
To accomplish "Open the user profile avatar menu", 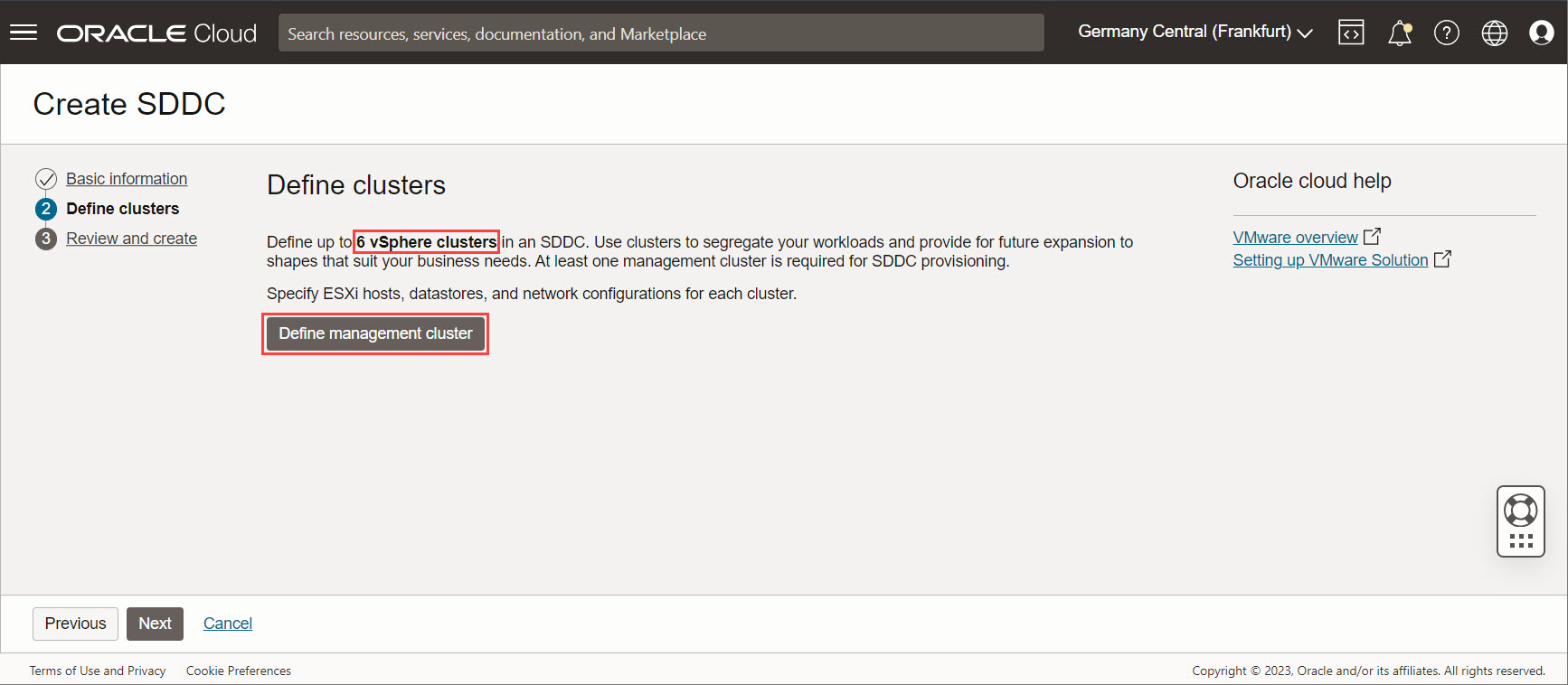I will click(1542, 33).
